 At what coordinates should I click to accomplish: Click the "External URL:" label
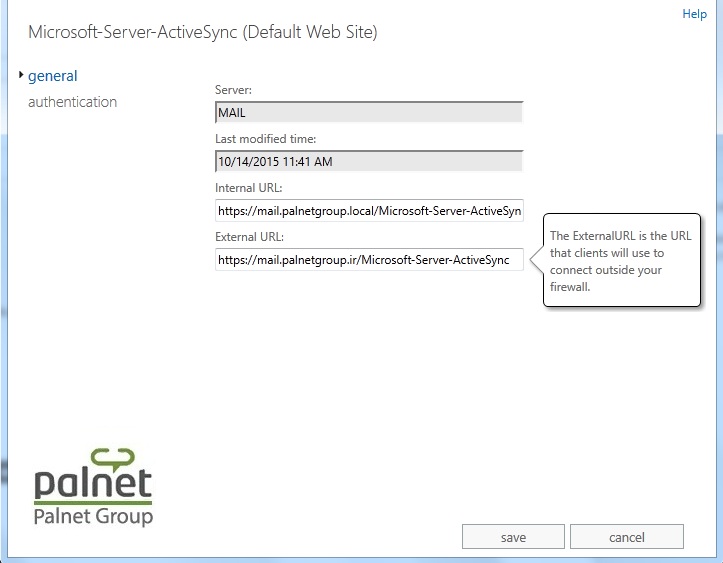(x=249, y=237)
